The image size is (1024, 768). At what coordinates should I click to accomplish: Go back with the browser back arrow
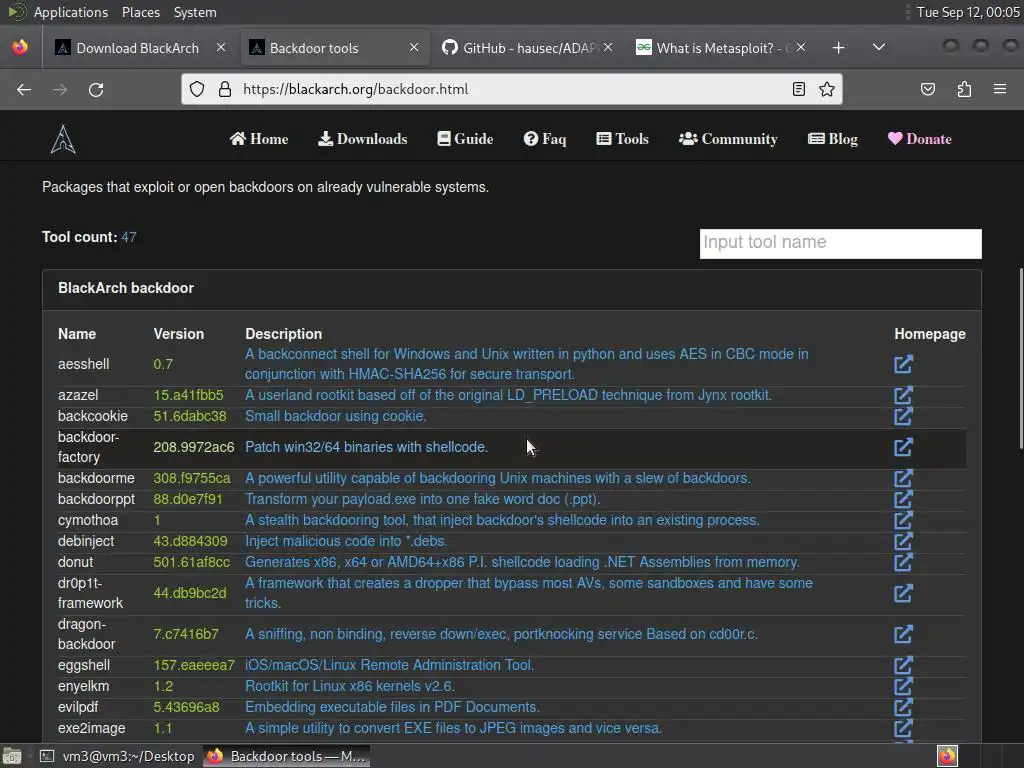click(24, 89)
